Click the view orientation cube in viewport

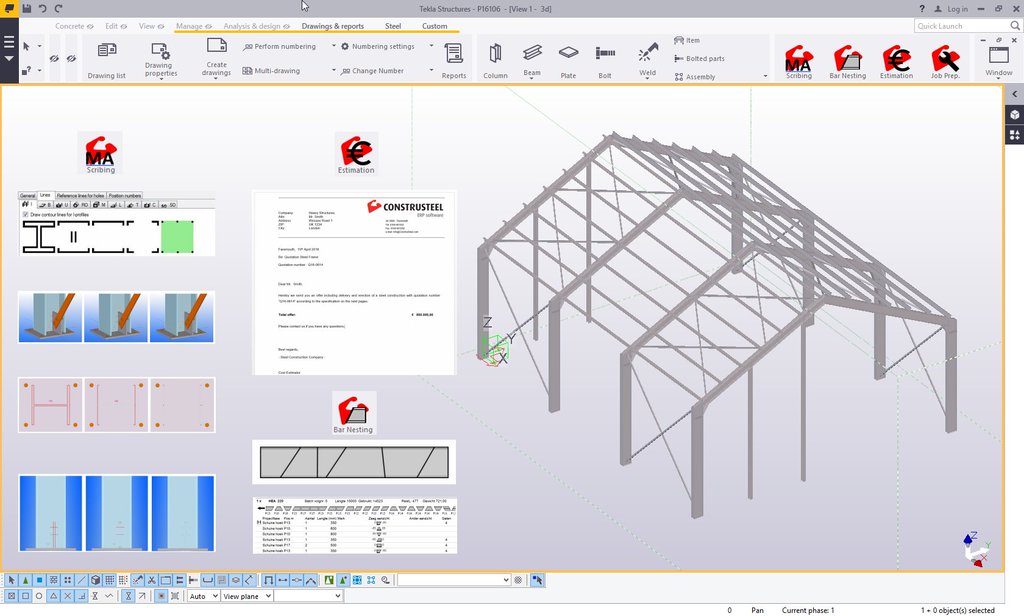click(x=978, y=549)
